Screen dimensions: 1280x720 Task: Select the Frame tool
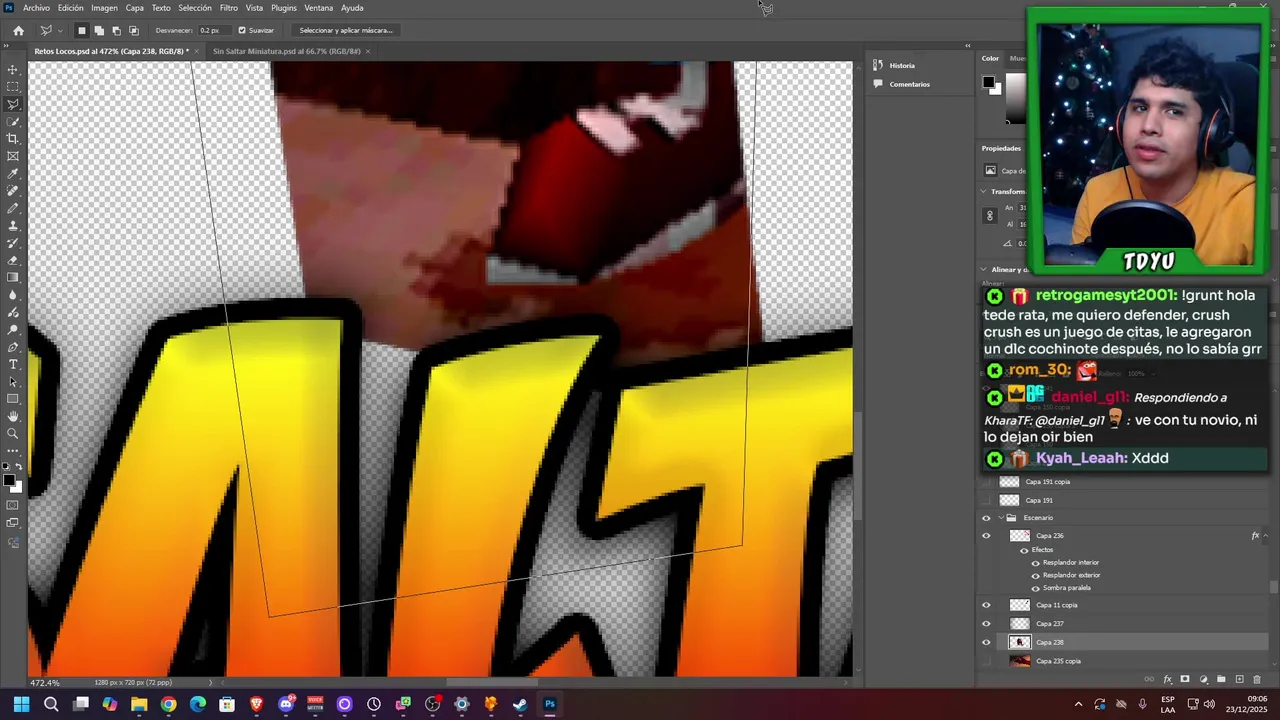[x=13, y=156]
